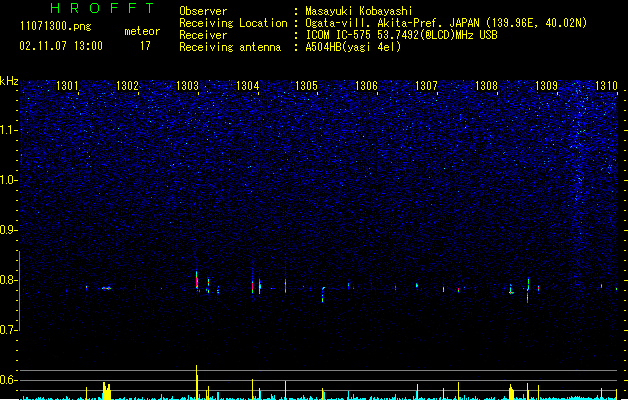Click the 1303 time marker
The width and height of the screenshot is (629, 400).
(x=187, y=86)
